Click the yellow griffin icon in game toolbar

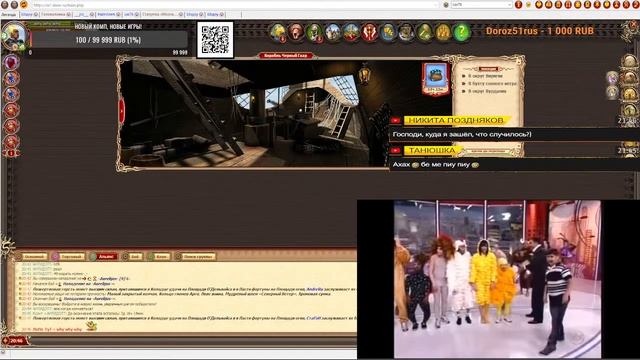pos(277,32)
